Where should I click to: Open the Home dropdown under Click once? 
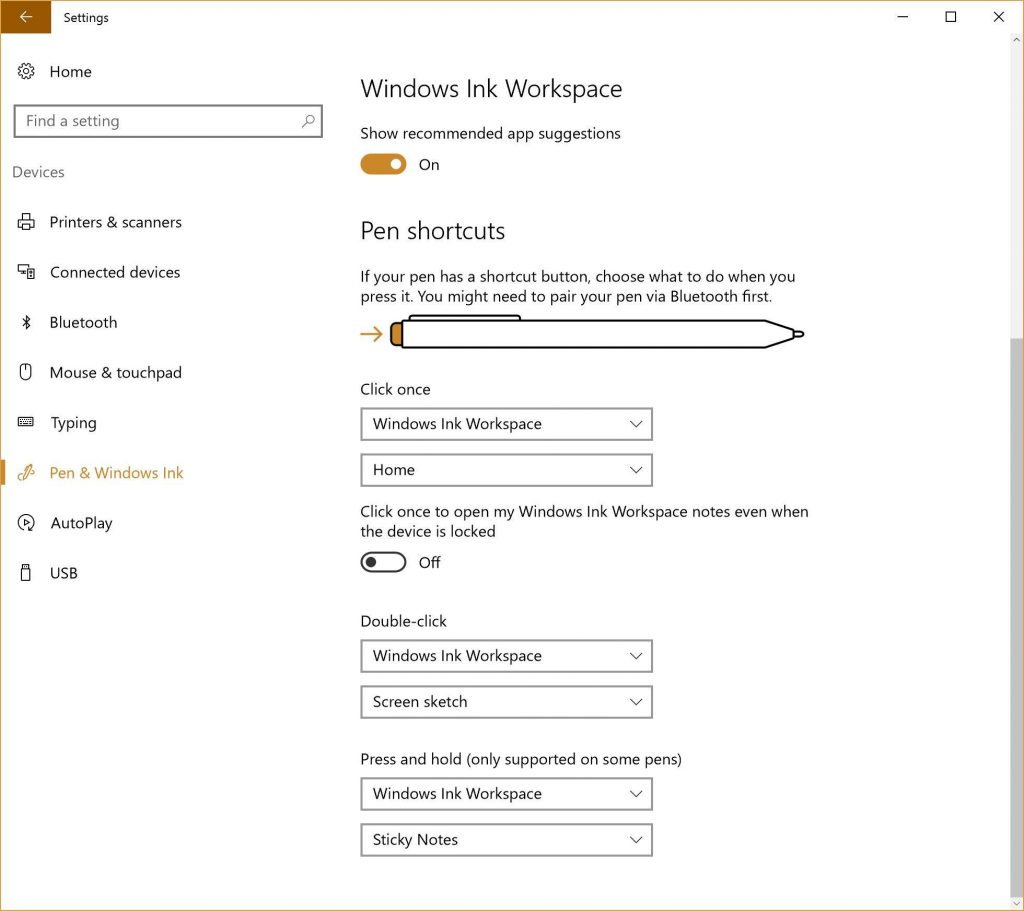pyautogui.click(x=506, y=470)
